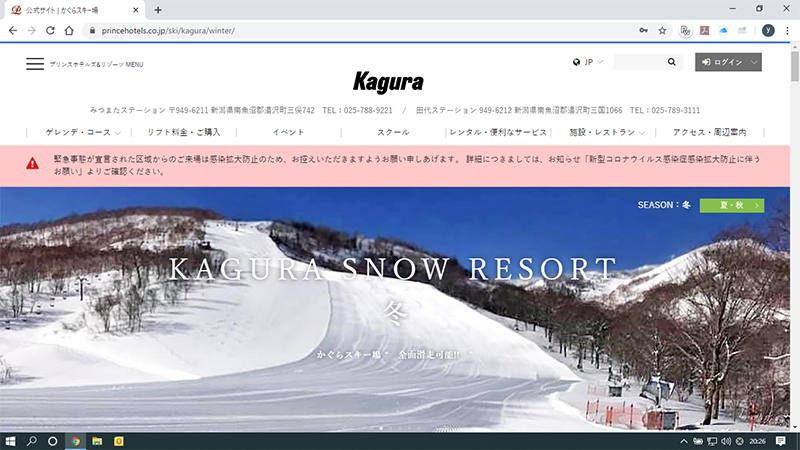
Task: Open the translate extension icon
Action: [685, 31]
